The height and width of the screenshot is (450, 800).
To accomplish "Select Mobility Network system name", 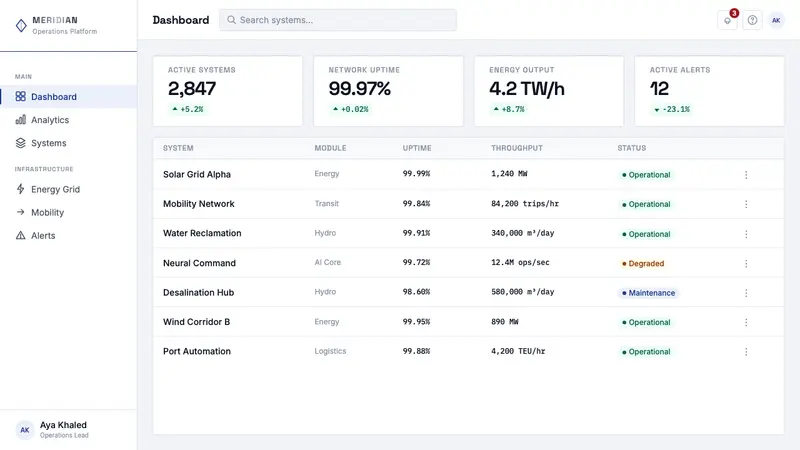I will coord(198,204).
